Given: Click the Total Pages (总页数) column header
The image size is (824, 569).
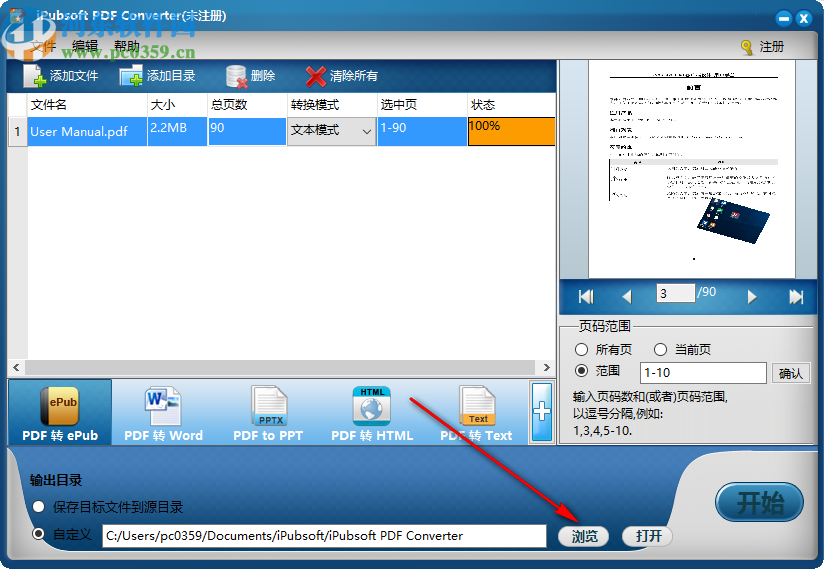Looking at the screenshot, I should (x=247, y=105).
